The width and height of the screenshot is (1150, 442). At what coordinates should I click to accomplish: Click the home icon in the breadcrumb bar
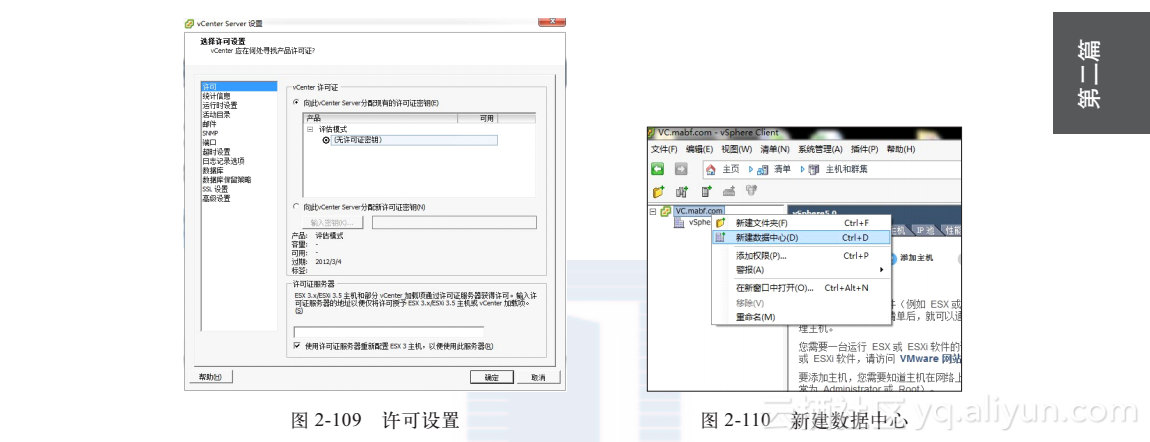pyautogui.click(x=710, y=169)
